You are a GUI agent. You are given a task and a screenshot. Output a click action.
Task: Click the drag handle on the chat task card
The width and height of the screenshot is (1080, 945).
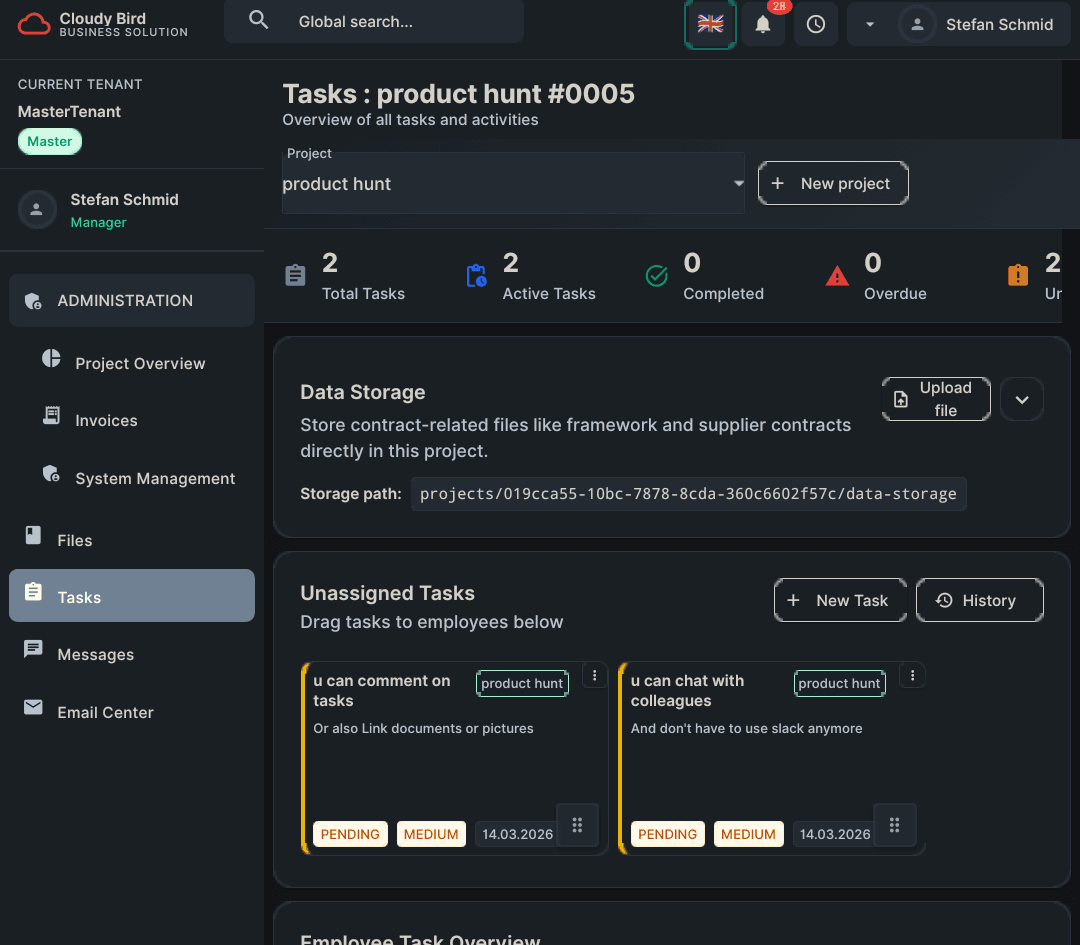[x=895, y=825]
